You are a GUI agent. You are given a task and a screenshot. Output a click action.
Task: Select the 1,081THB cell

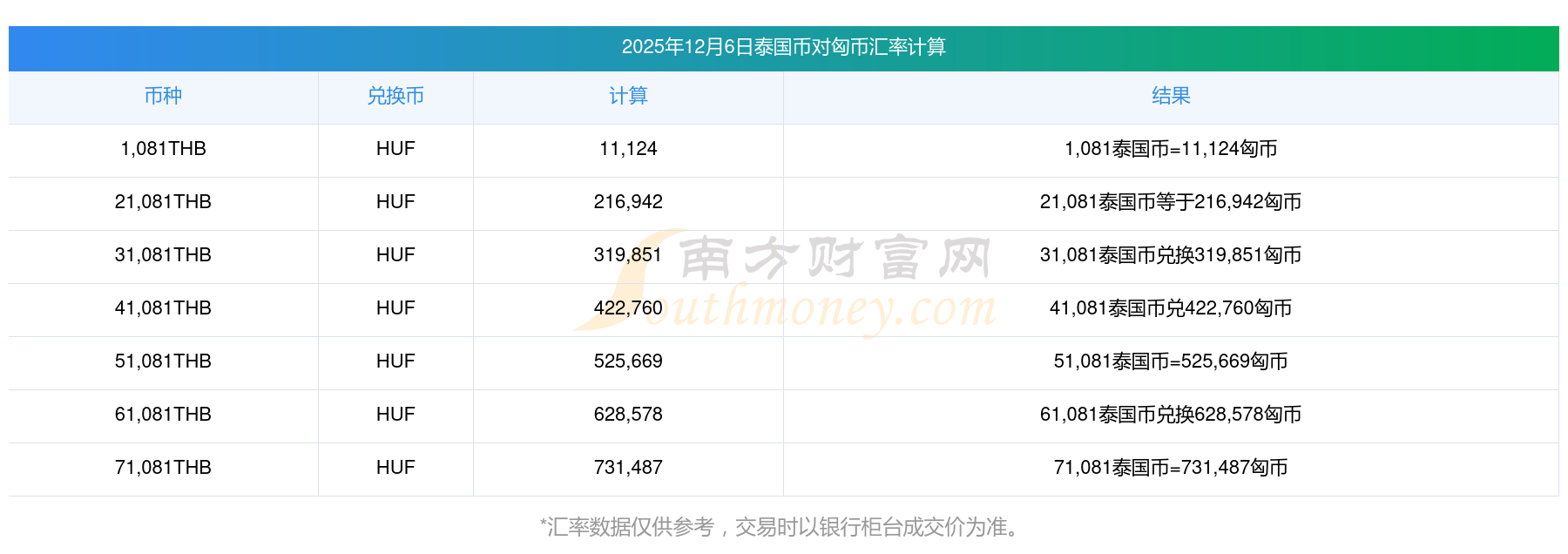point(163,149)
